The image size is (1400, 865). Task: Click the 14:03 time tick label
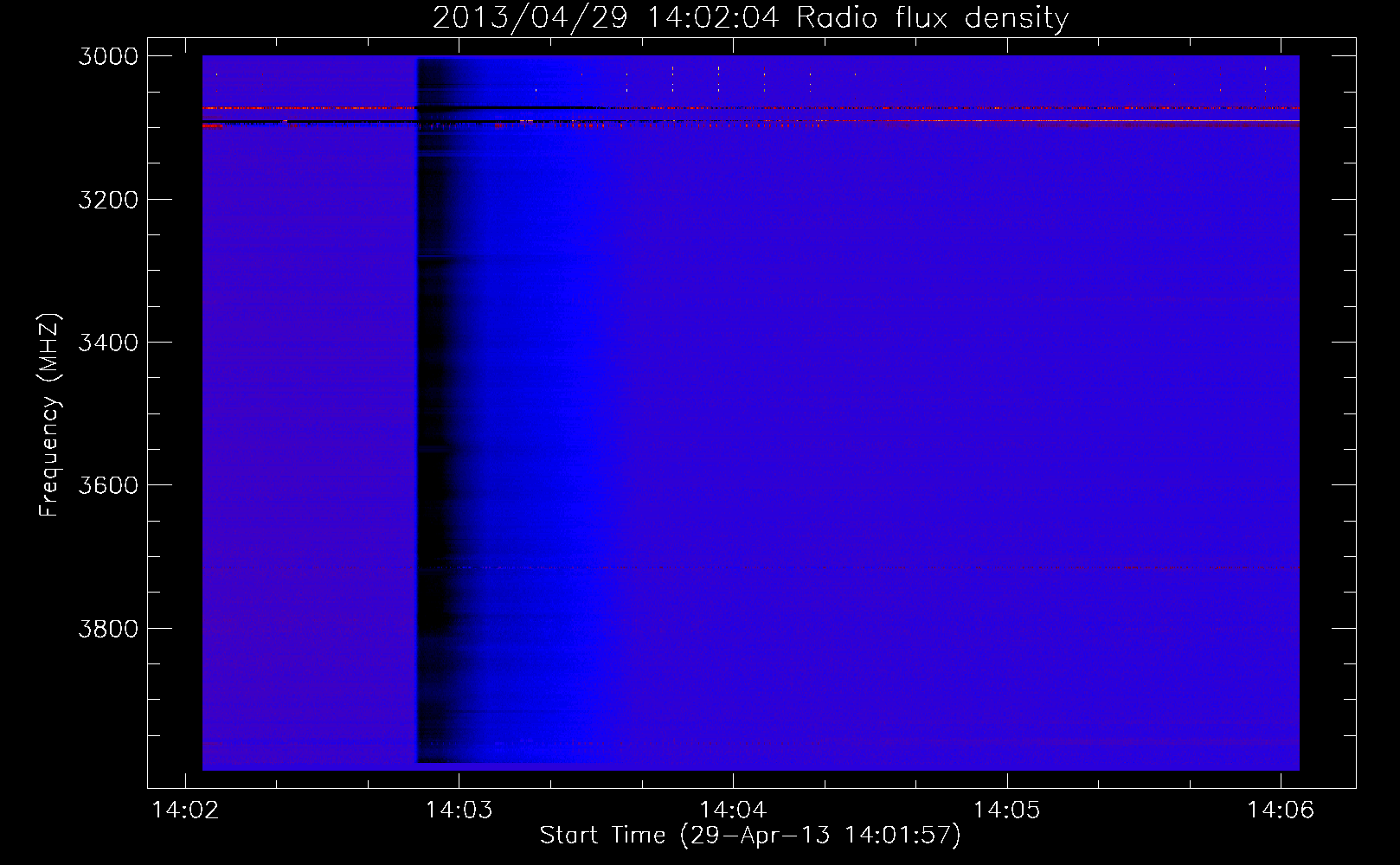[459, 811]
